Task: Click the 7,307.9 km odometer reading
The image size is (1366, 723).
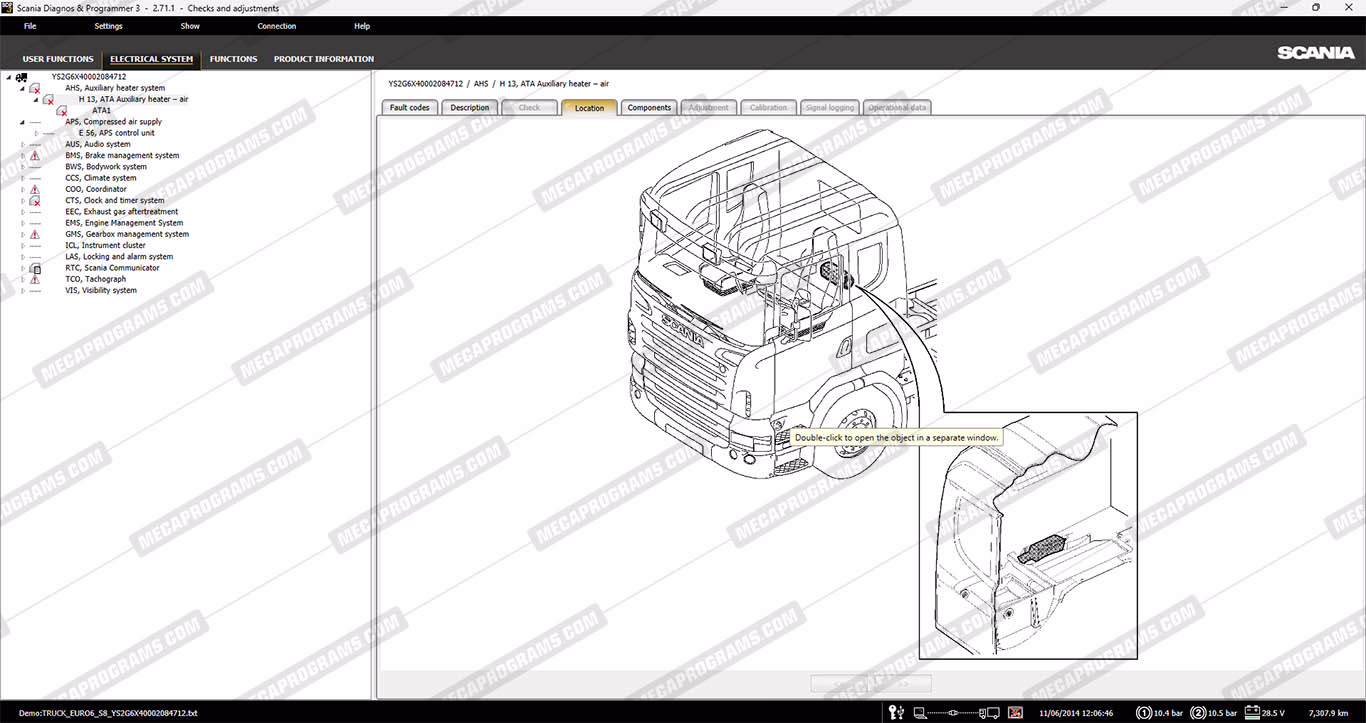Action: (1329, 713)
